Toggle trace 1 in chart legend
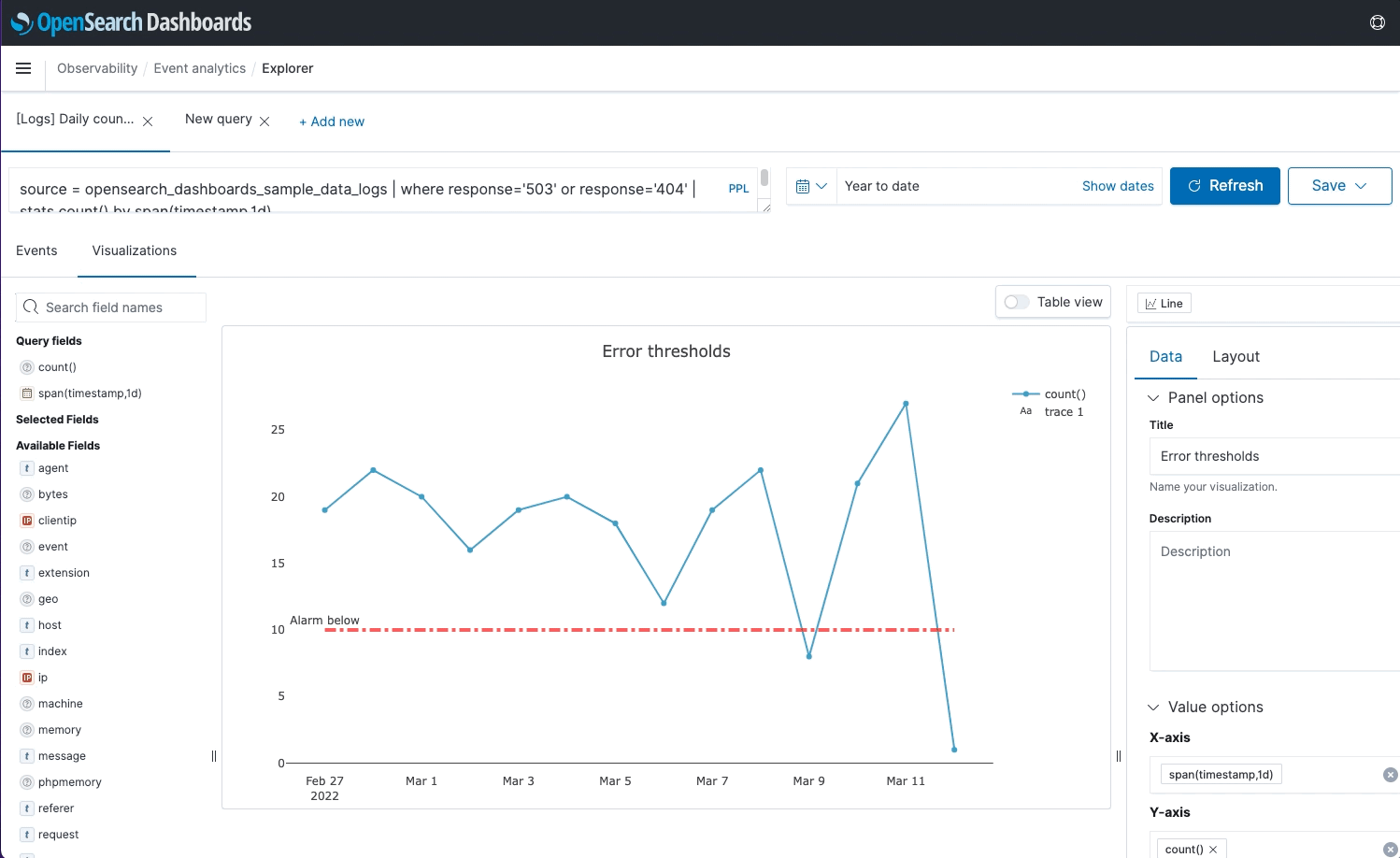This screenshot has height=858, width=1400. (1051, 412)
